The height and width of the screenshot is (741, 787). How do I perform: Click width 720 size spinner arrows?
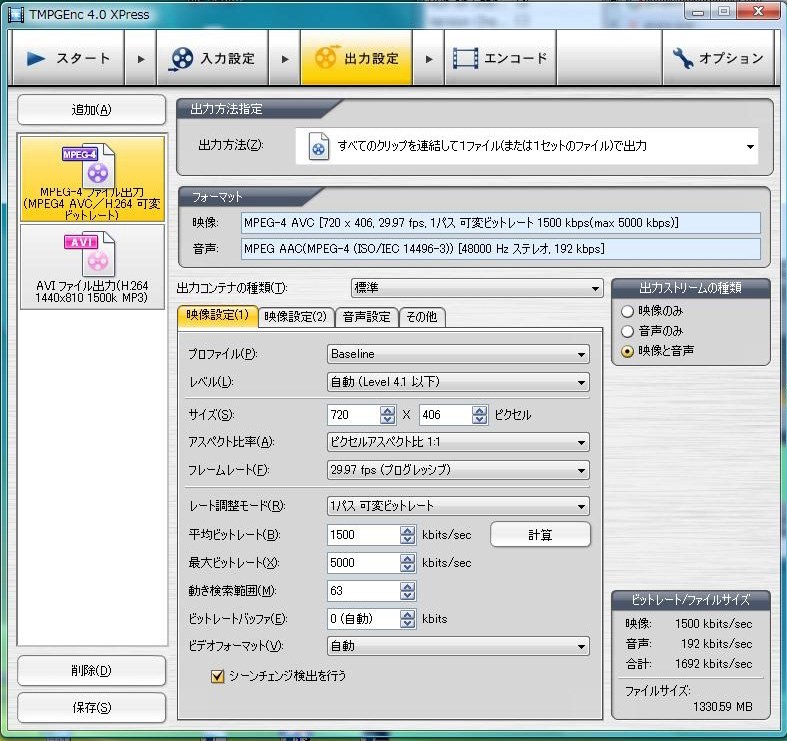point(387,415)
